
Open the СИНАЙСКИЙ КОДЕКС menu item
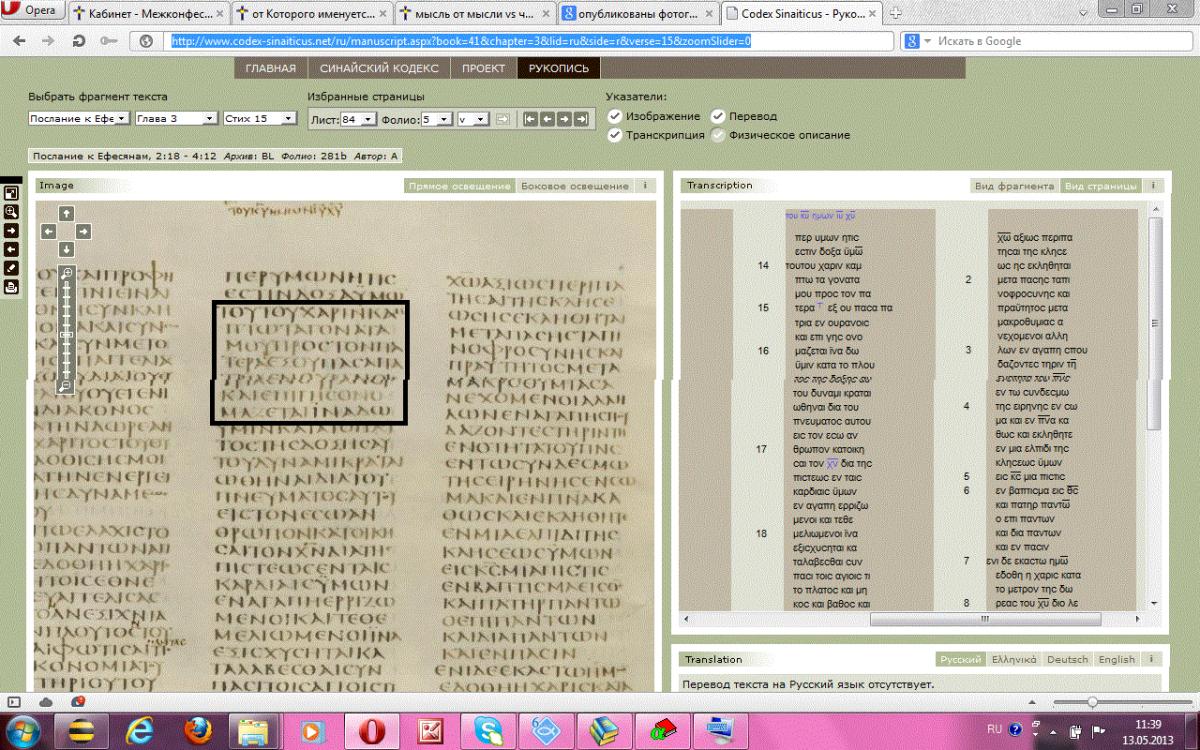click(379, 68)
